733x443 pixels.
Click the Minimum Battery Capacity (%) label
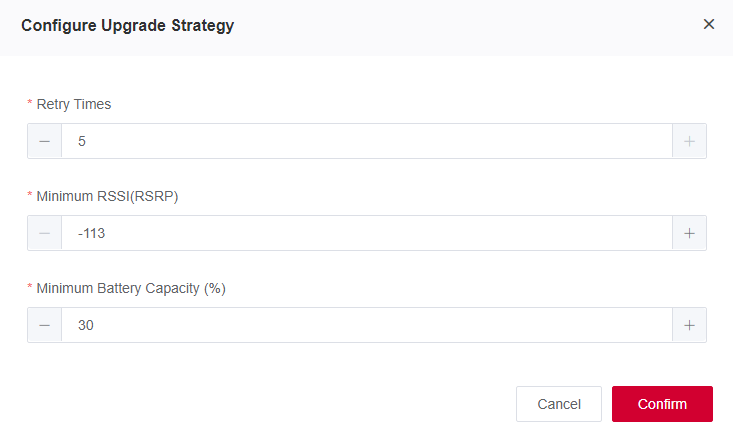pos(131,288)
